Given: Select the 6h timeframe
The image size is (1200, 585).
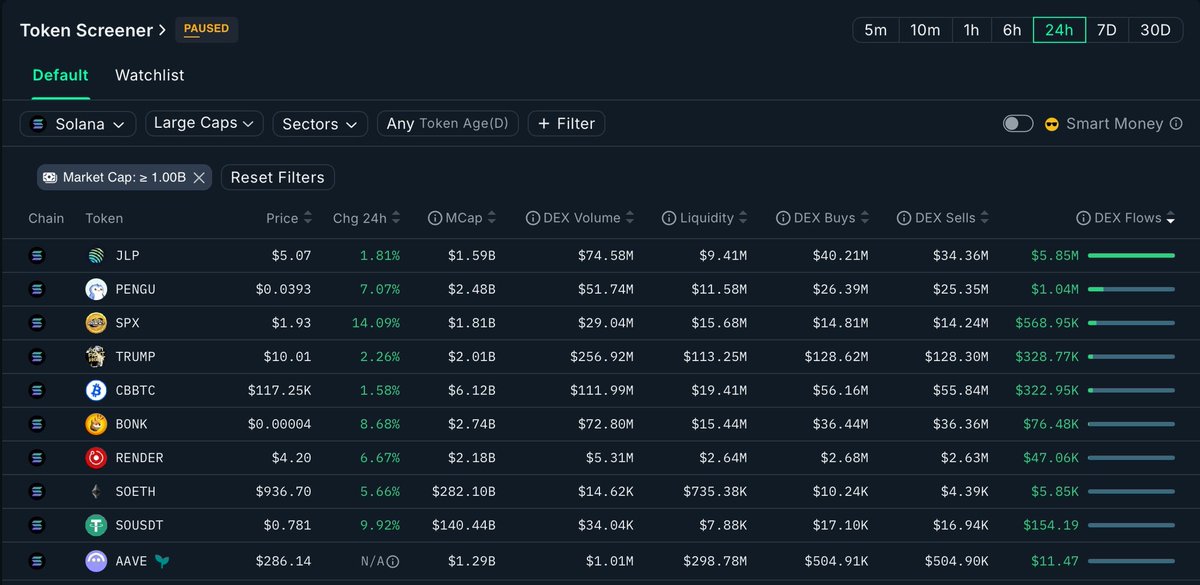Looking at the screenshot, I should pos(1012,30).
